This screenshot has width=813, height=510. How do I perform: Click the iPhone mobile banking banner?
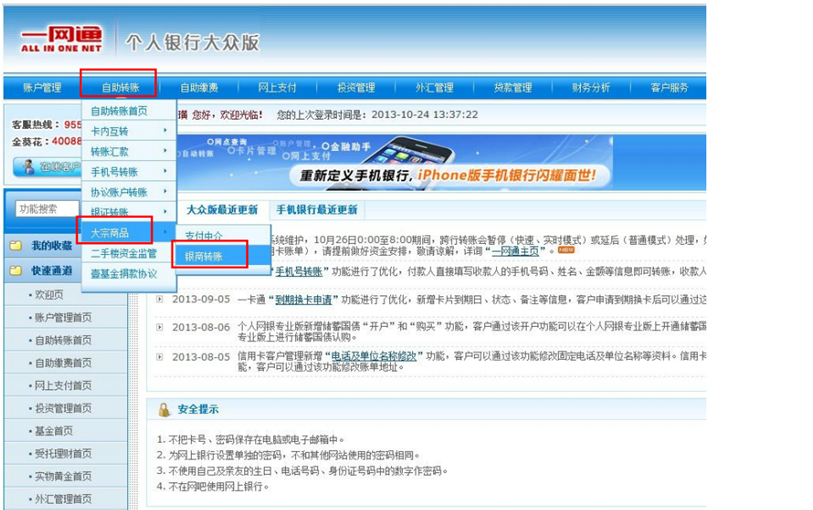pyautogui.click(x=394, y=162)
